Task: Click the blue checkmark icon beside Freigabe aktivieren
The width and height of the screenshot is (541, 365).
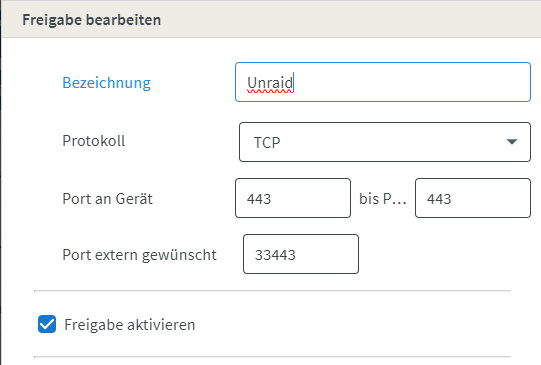Action: tap(47, 324)
